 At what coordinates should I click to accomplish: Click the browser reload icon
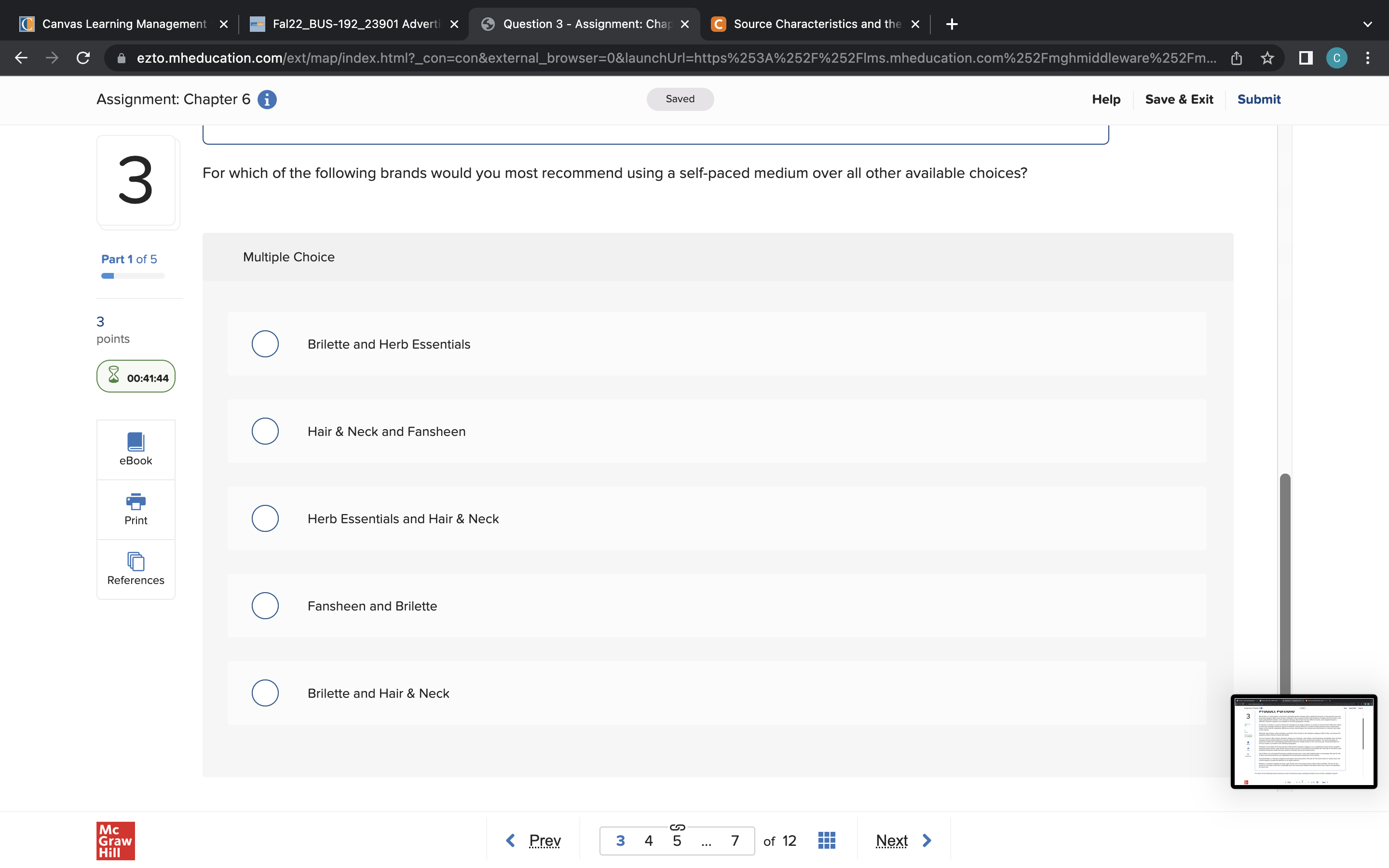click(x=83, y=58)
